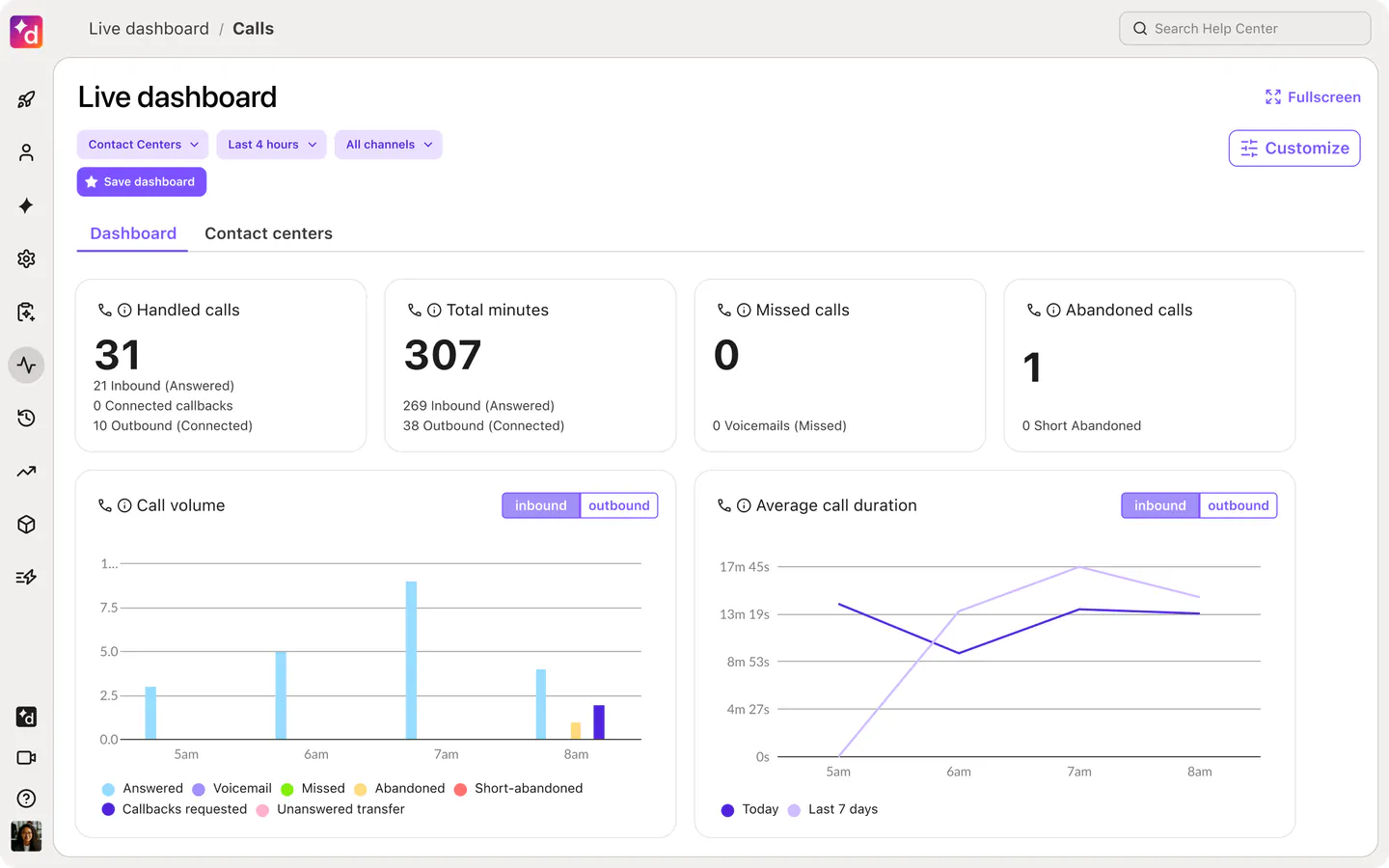Click info icon beside Abandoned calls
Screen dimensions: 1389x868
click(x=1053, y=311)
